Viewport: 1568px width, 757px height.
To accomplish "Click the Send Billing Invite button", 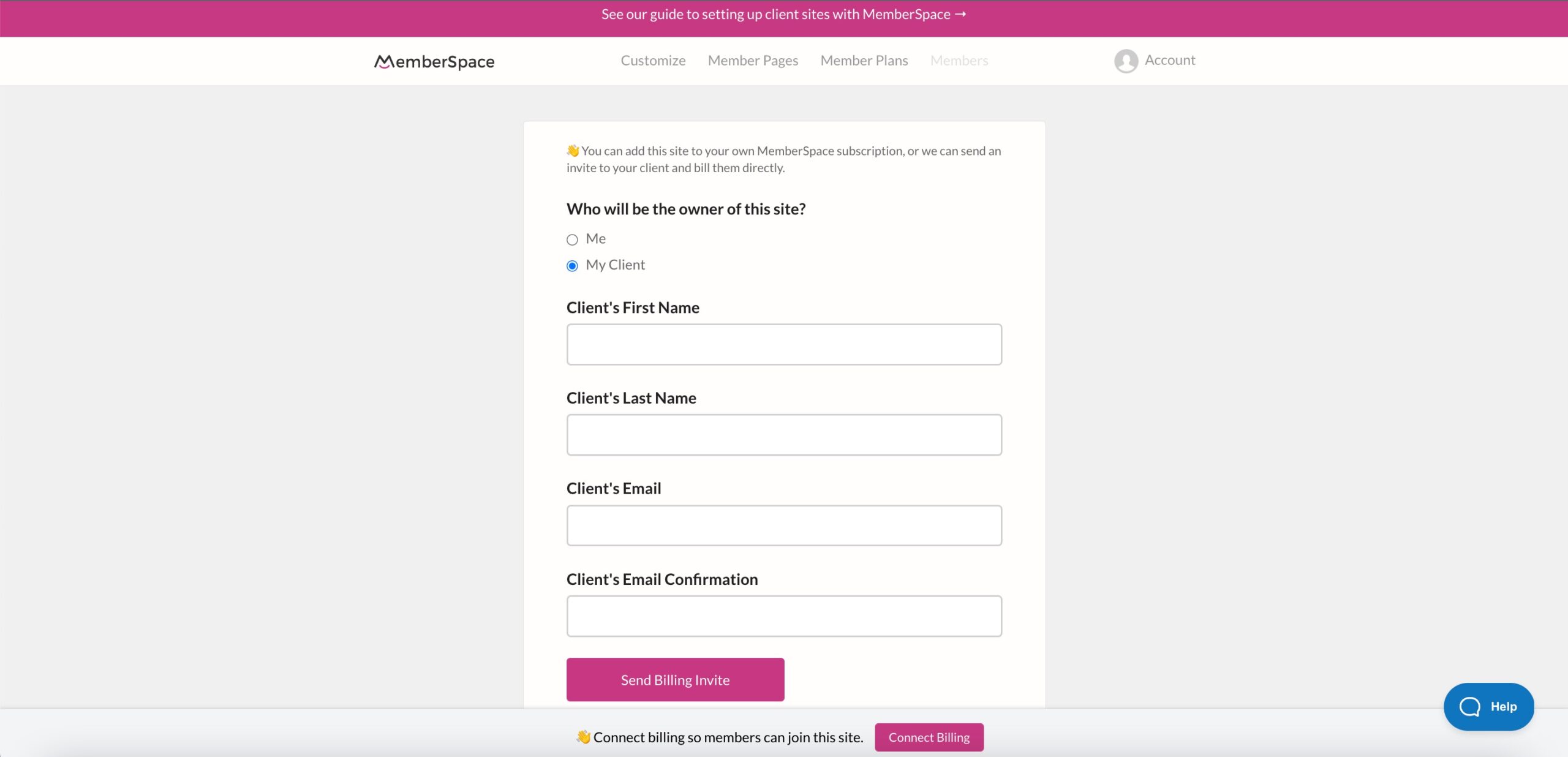I will (x=675, y=679).
